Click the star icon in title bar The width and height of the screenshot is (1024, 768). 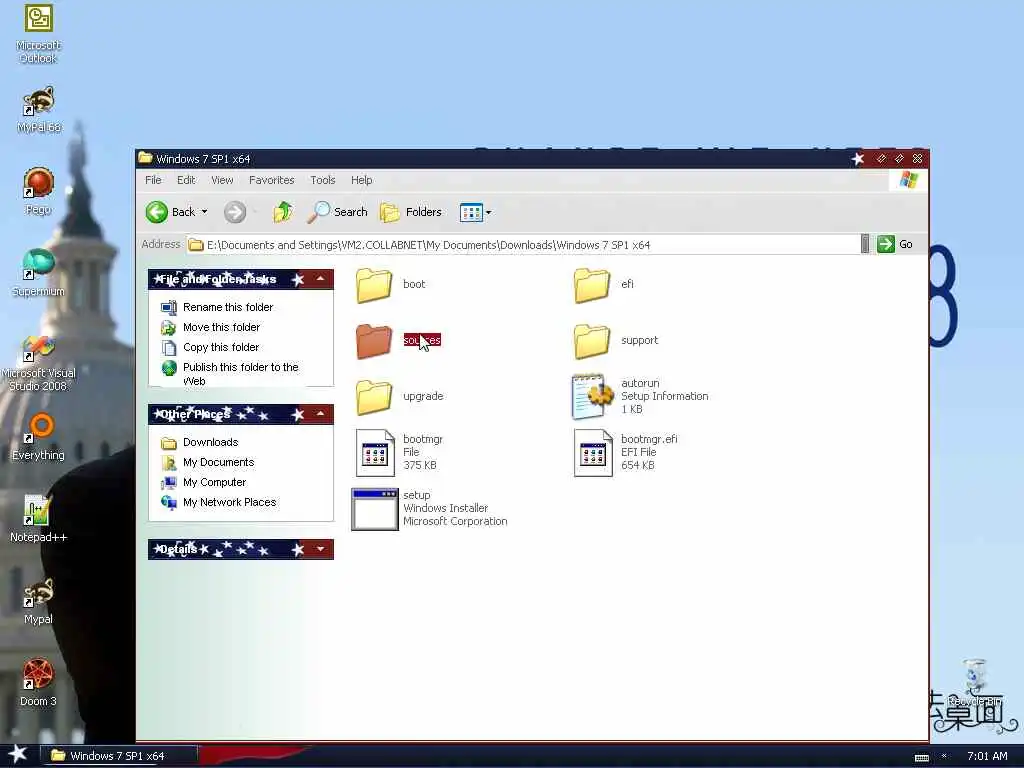pos(858,159)
